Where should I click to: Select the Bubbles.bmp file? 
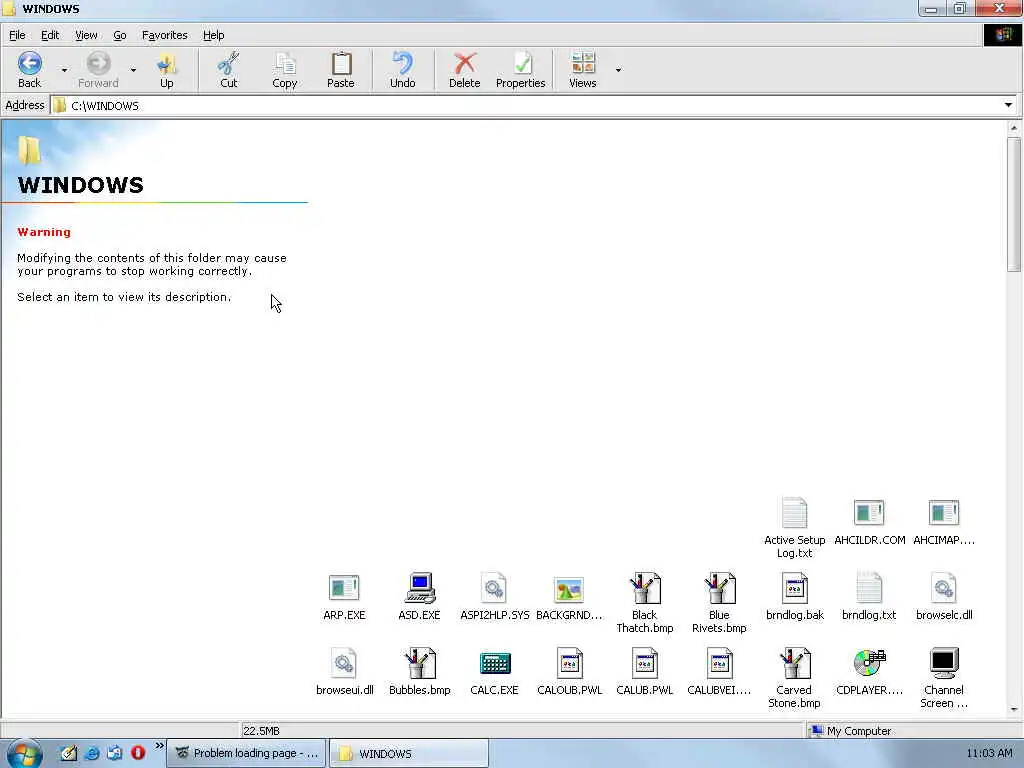(419, 672)
